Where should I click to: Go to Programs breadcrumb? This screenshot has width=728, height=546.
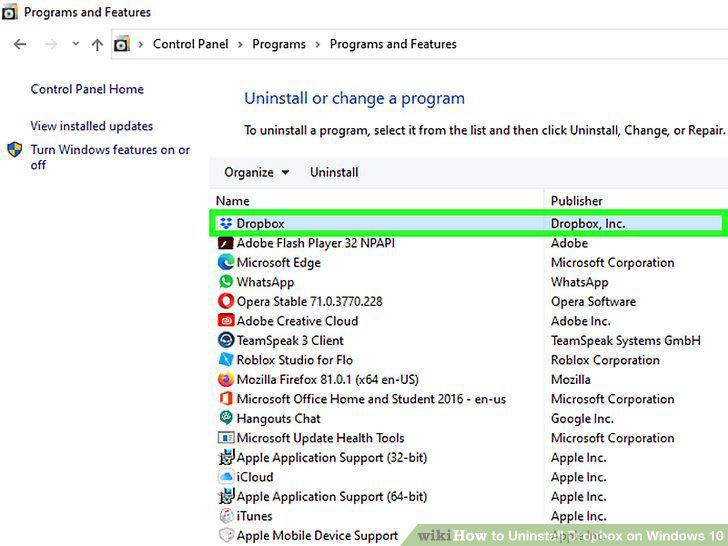[x=279, y=44]
